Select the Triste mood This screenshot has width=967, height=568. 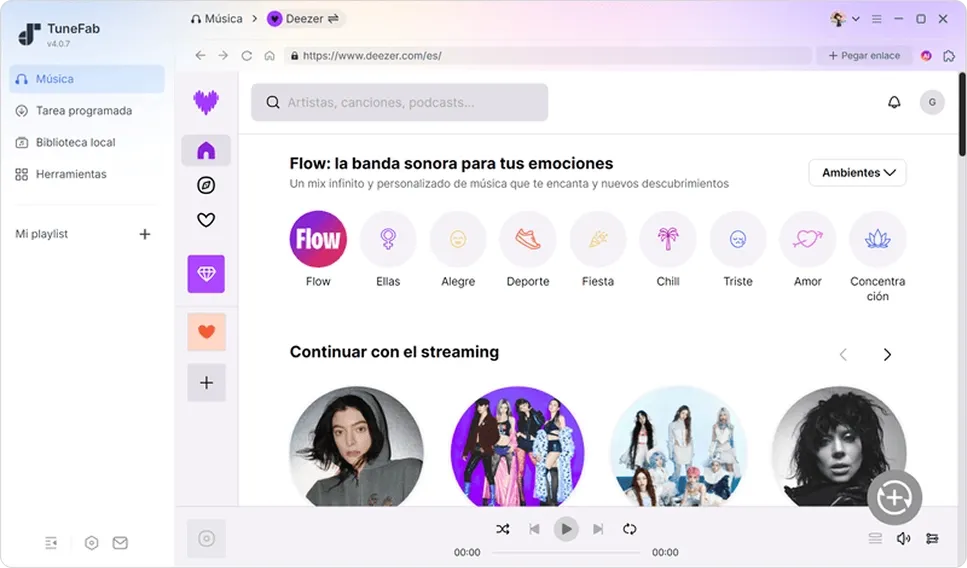[x=738, y=239]
